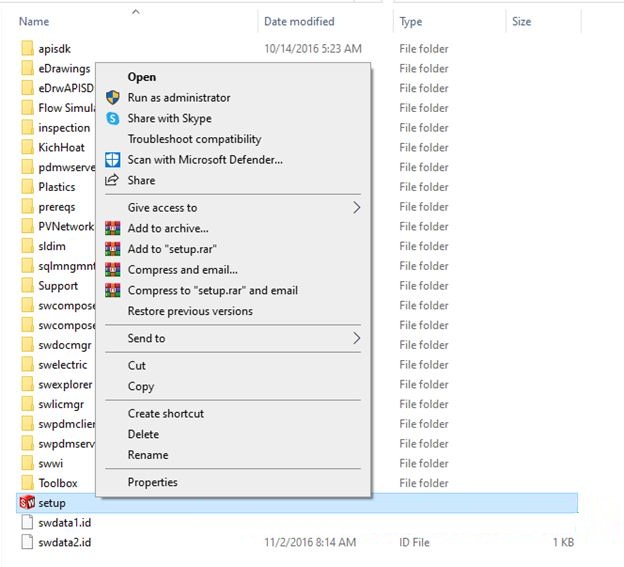Click the apisdk folder icon
624x567 pixels.
27,48
